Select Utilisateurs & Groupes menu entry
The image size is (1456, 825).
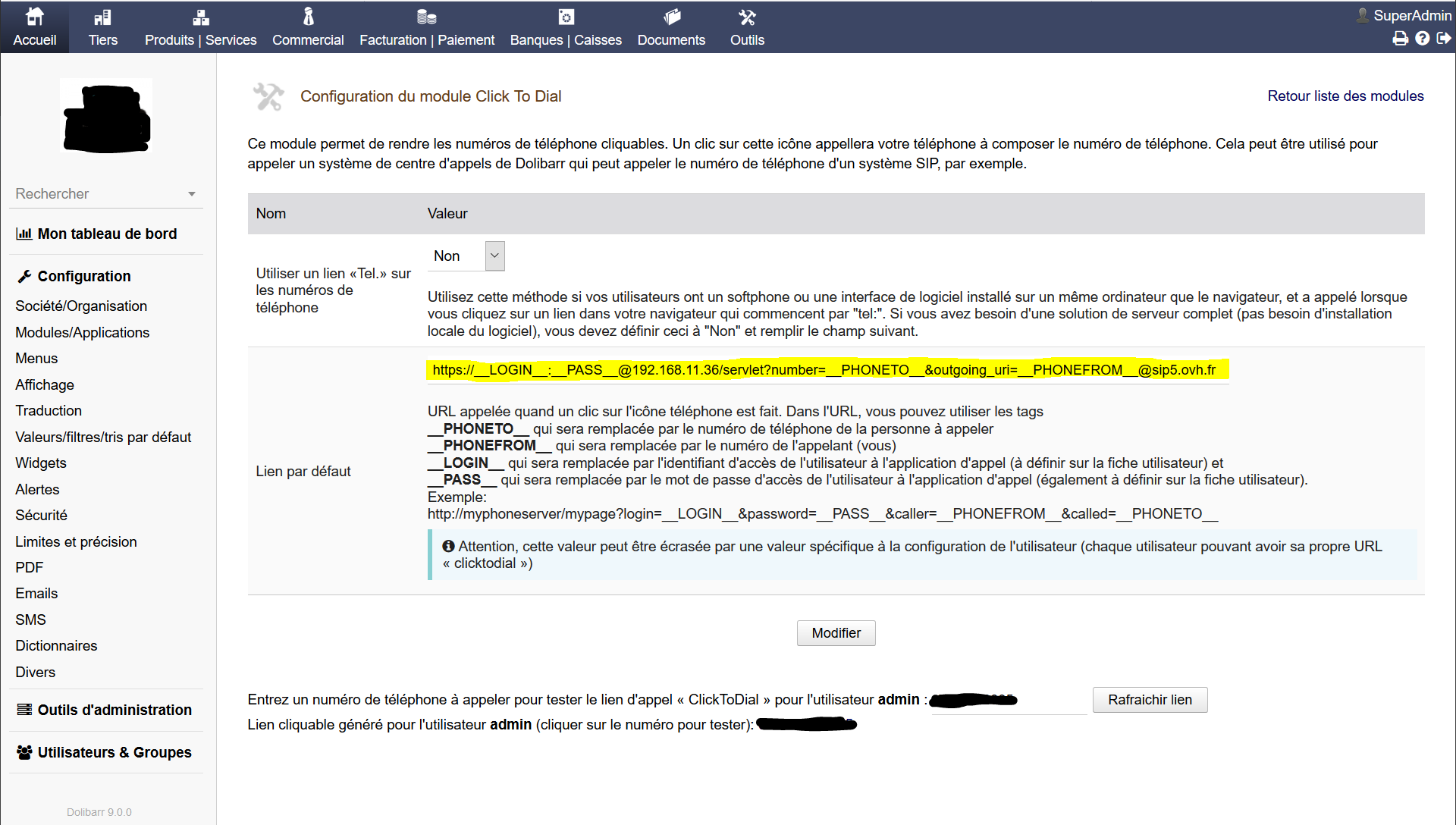[x=114, y=752]
